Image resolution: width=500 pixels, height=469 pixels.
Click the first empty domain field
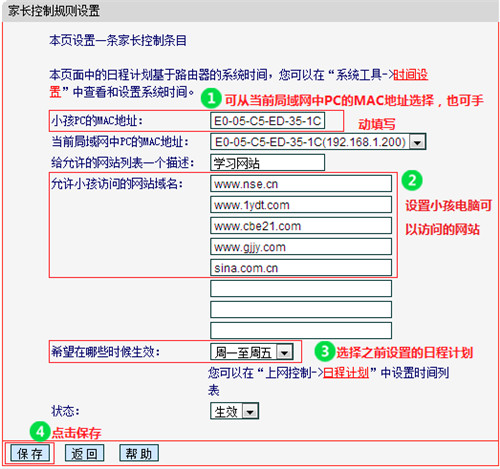301,289
